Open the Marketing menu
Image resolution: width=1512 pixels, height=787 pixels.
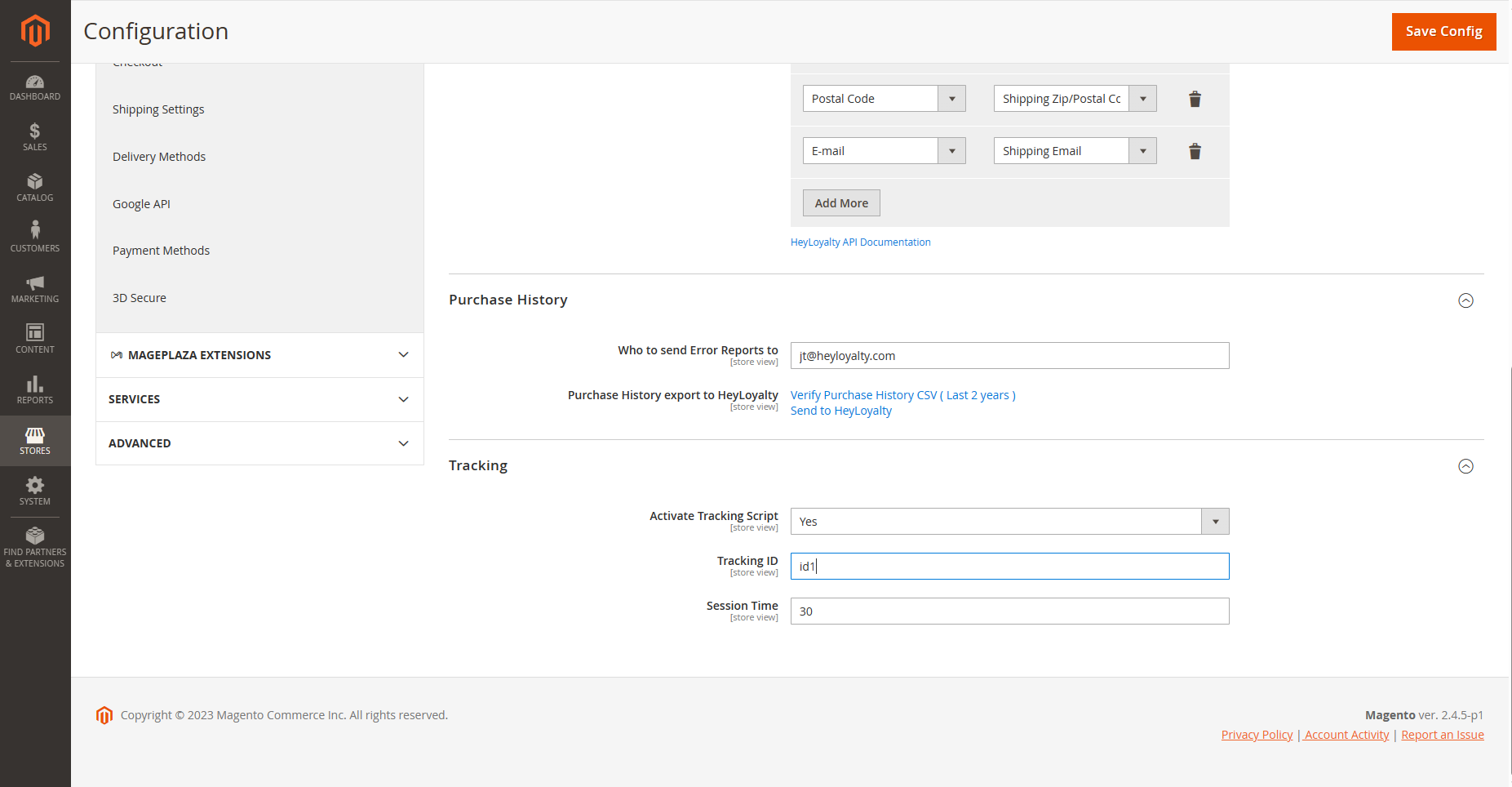[x=35, y=289]
